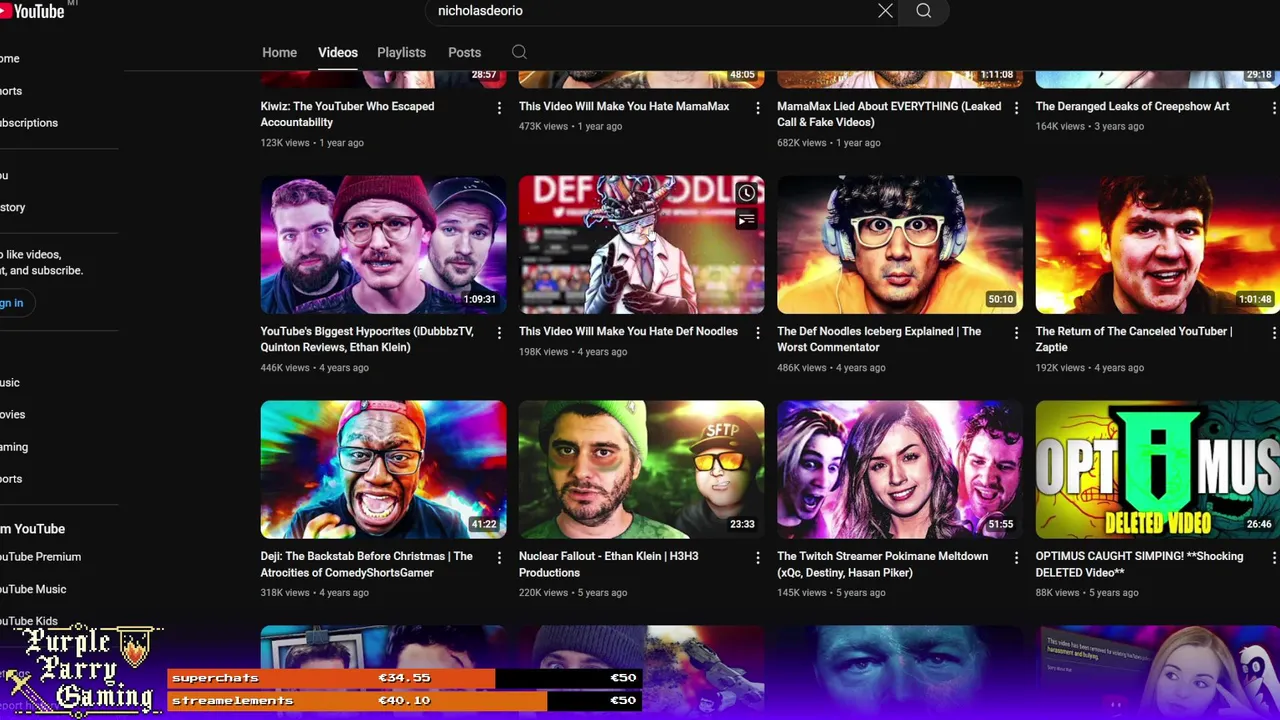Open title 'The Deranged Leaks of Creepshow Art'

(x=1133, y=106)
